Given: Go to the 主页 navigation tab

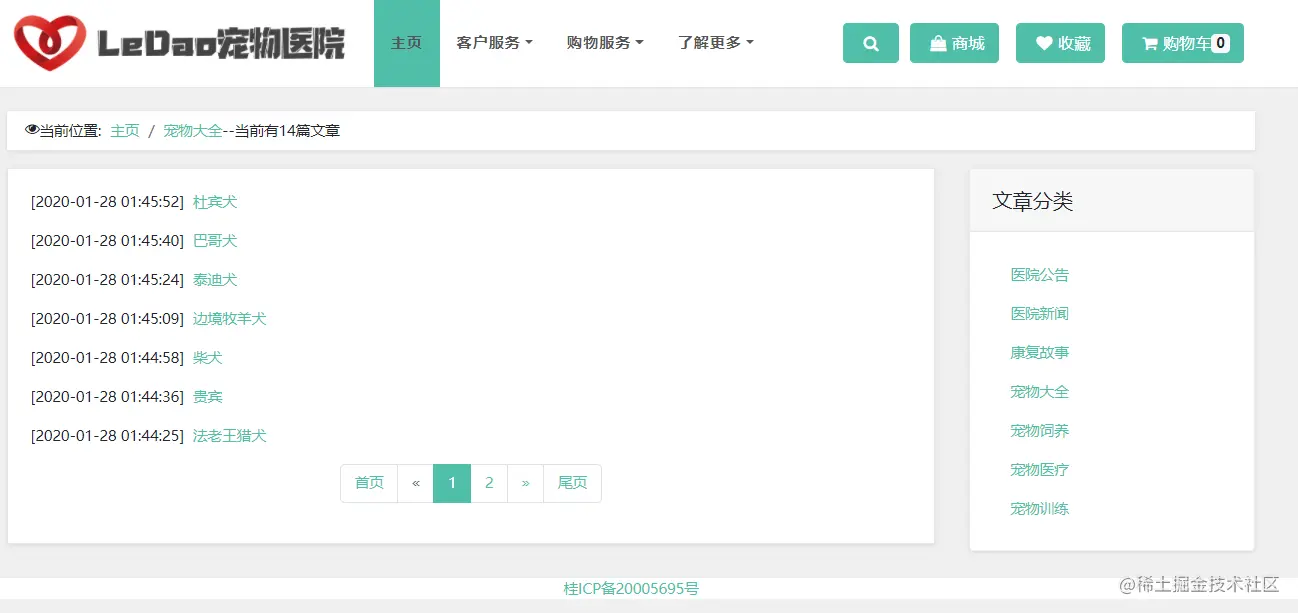Looking at the screenshot, I should pos(406,43).
